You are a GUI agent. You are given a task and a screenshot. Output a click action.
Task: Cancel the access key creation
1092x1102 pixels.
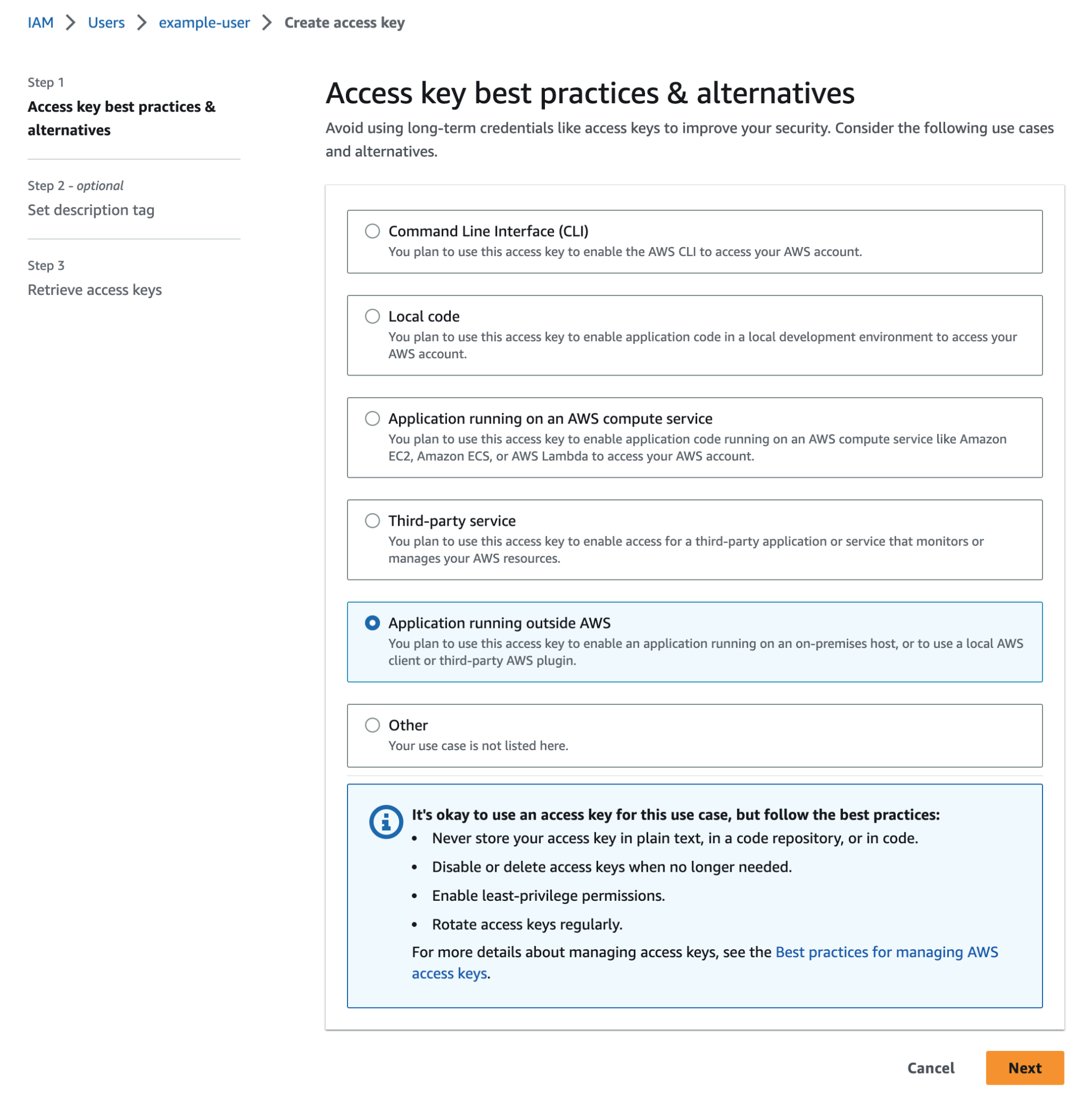click(x=931, y=1067)
